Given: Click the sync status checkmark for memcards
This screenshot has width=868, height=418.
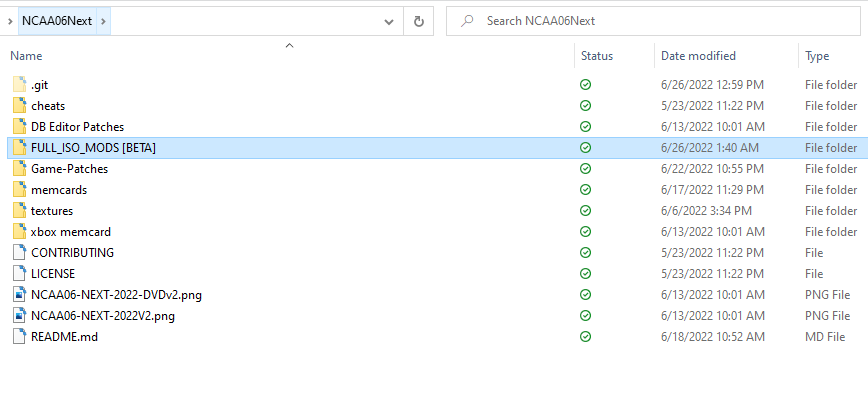Looking at the screenshot, I should coord(585,190).
